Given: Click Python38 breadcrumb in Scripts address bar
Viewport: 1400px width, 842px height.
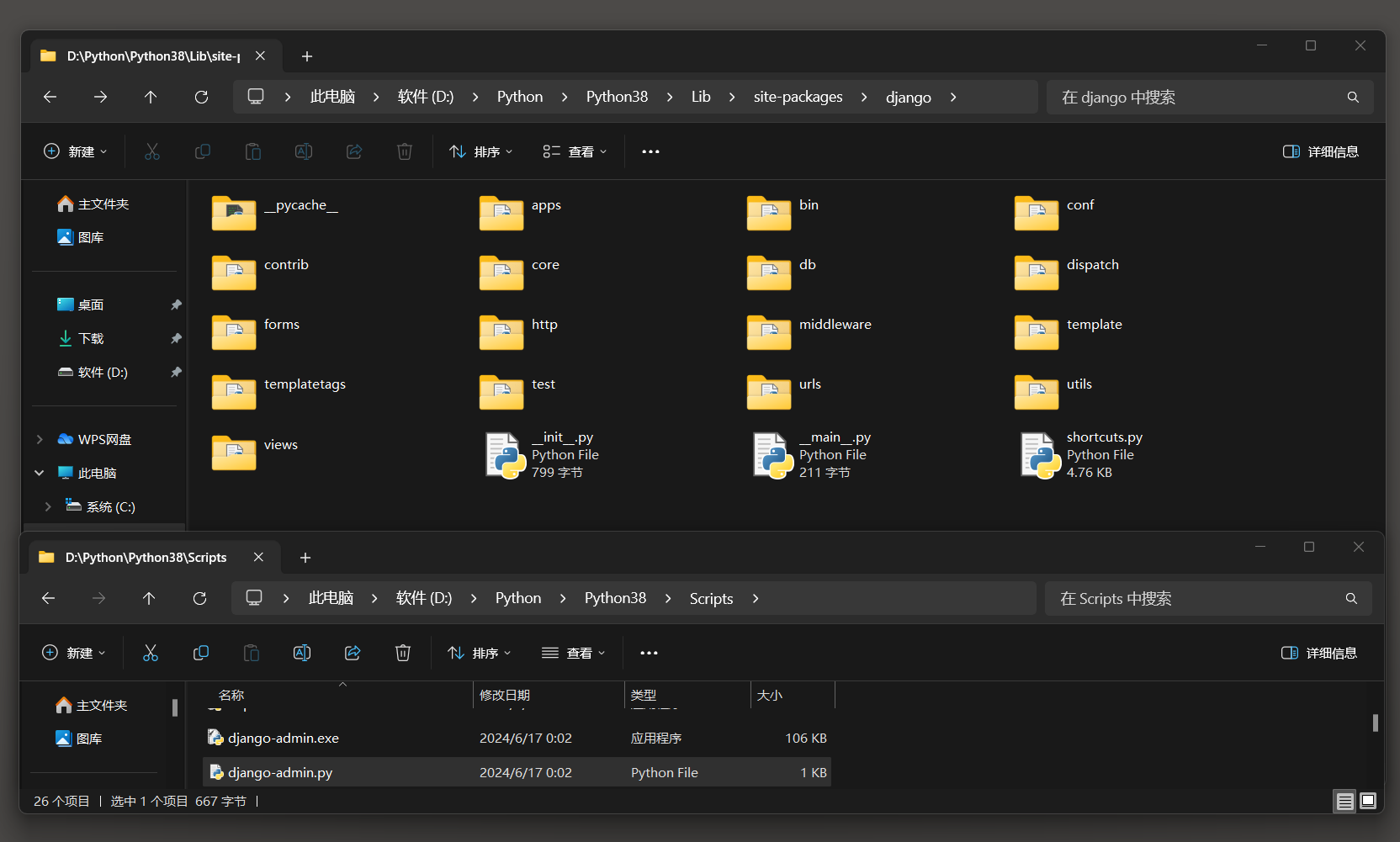Looking at the screenshot, I should pos(615,598).
